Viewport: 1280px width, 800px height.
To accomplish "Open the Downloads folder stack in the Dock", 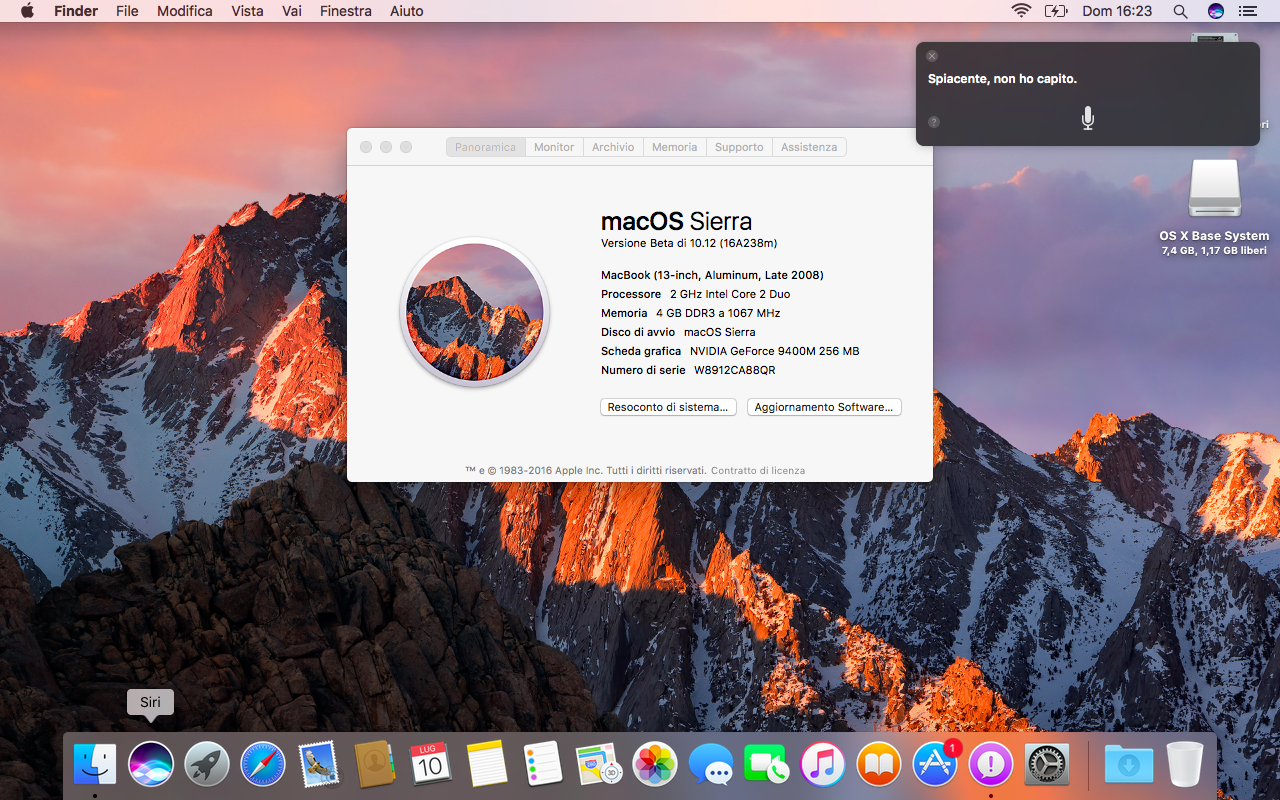I will [1129, 765].
